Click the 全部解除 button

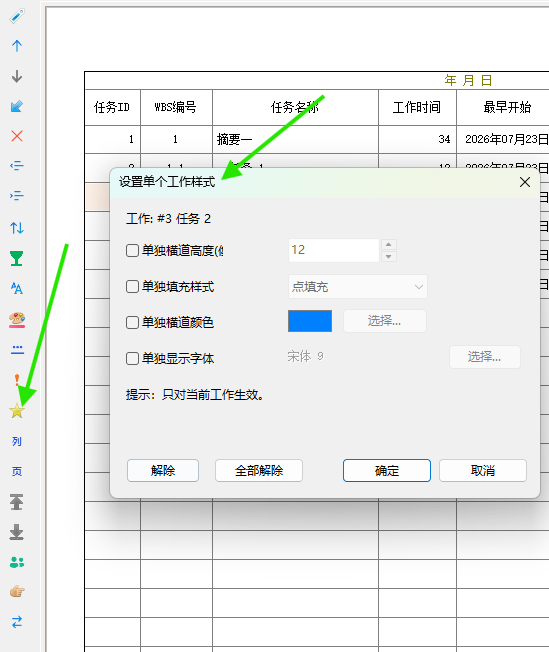(259, 471)
